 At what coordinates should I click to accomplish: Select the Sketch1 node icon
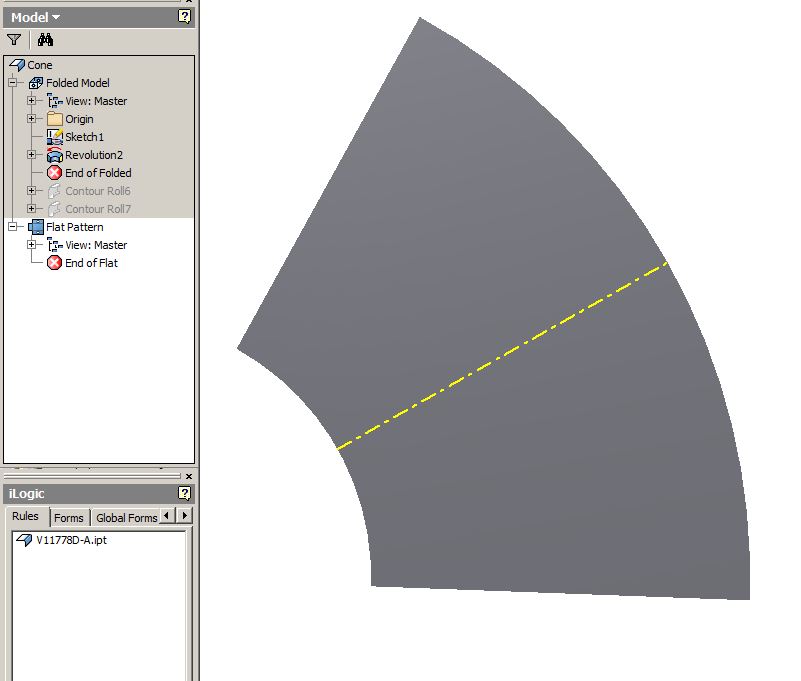click(x=55, y=137)
